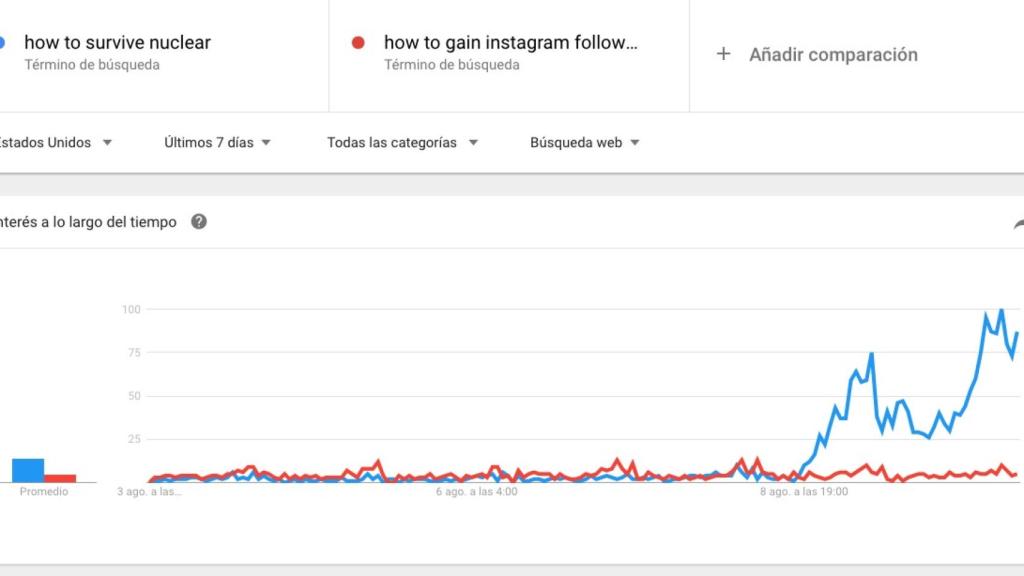Click the 'Interés a lo largo del tiempo' heading

pos(88,222)
